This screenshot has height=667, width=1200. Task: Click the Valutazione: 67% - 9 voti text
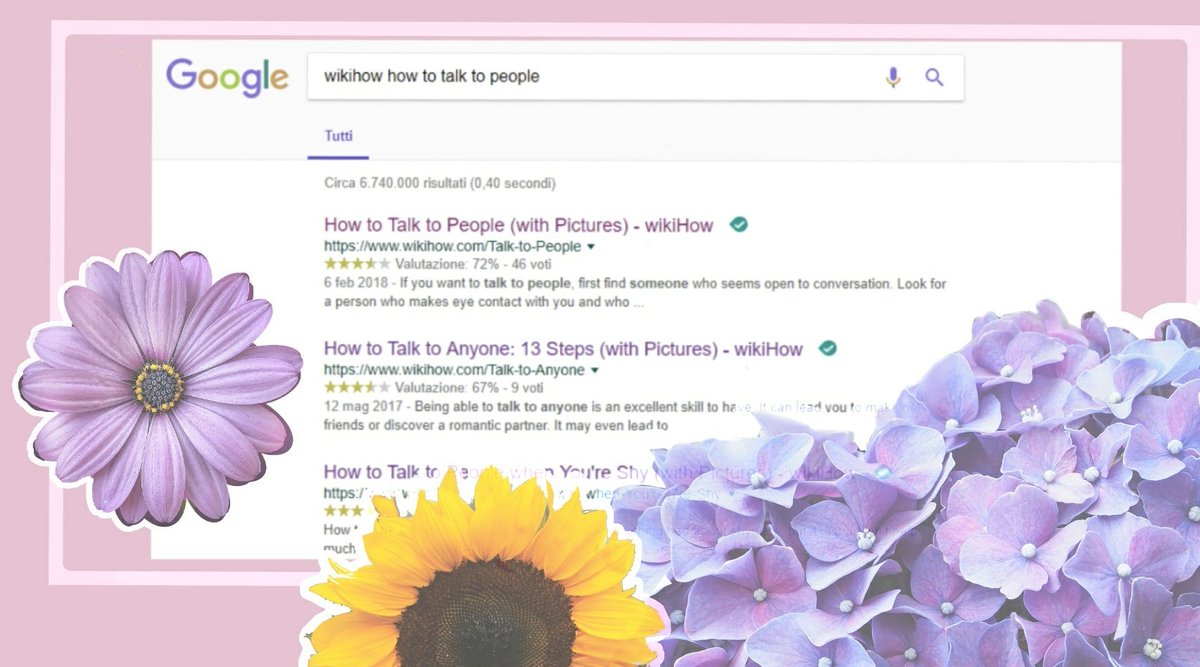click(x=469, y=387)
